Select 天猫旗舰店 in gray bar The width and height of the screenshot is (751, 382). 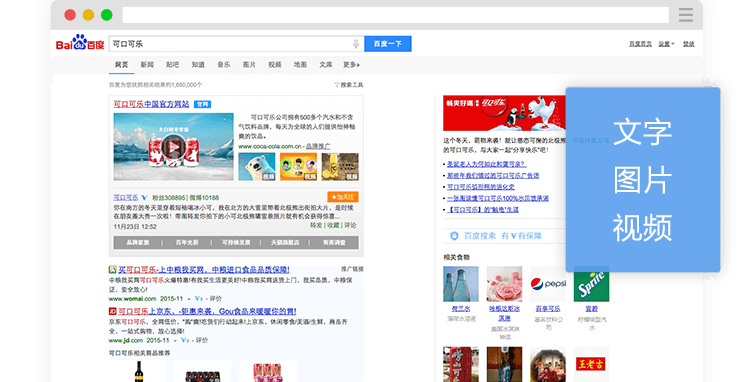coord(285,243)
